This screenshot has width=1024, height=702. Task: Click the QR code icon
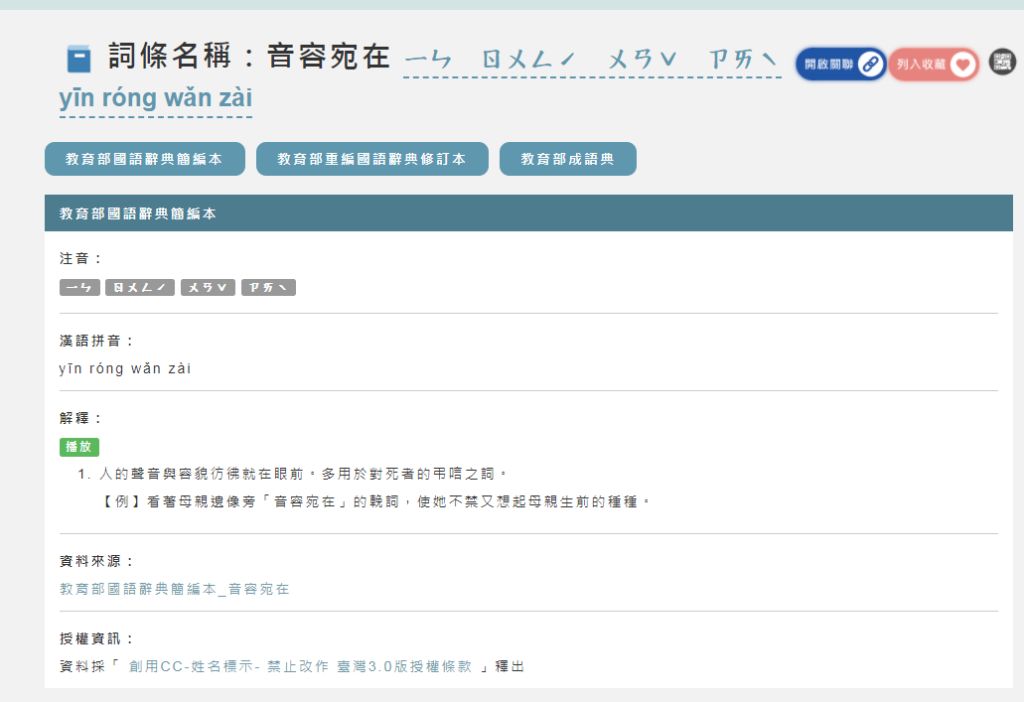point(1001,62)
